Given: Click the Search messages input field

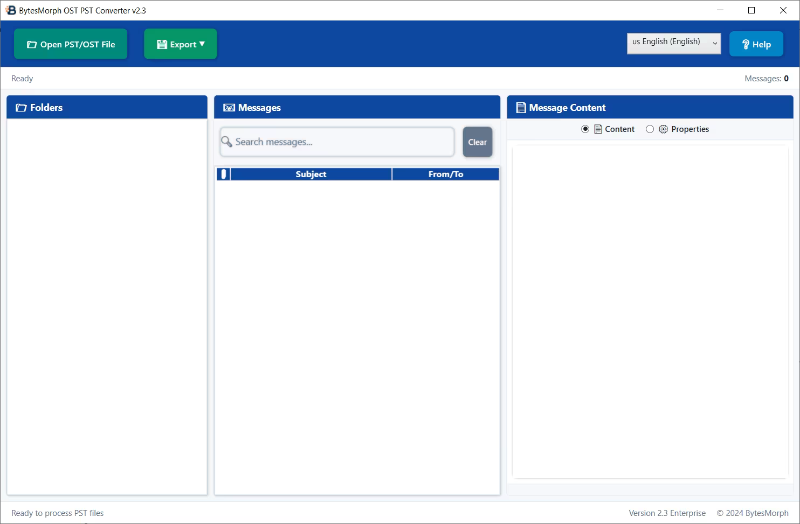Looking at the screenshot, I should coord(340,142).
